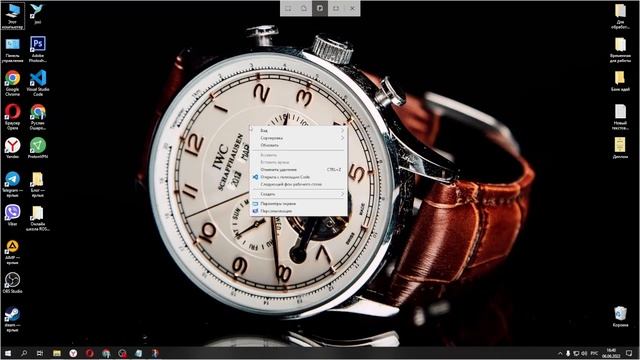Open 'Параметры экрана' from context menu
Screen dimensions: 640x360
coord(298,203)
